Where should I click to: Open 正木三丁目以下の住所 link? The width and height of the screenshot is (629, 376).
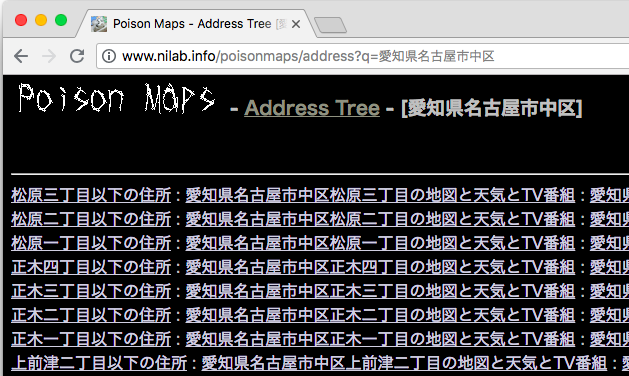pyautogui.click(x=91, y=291)
